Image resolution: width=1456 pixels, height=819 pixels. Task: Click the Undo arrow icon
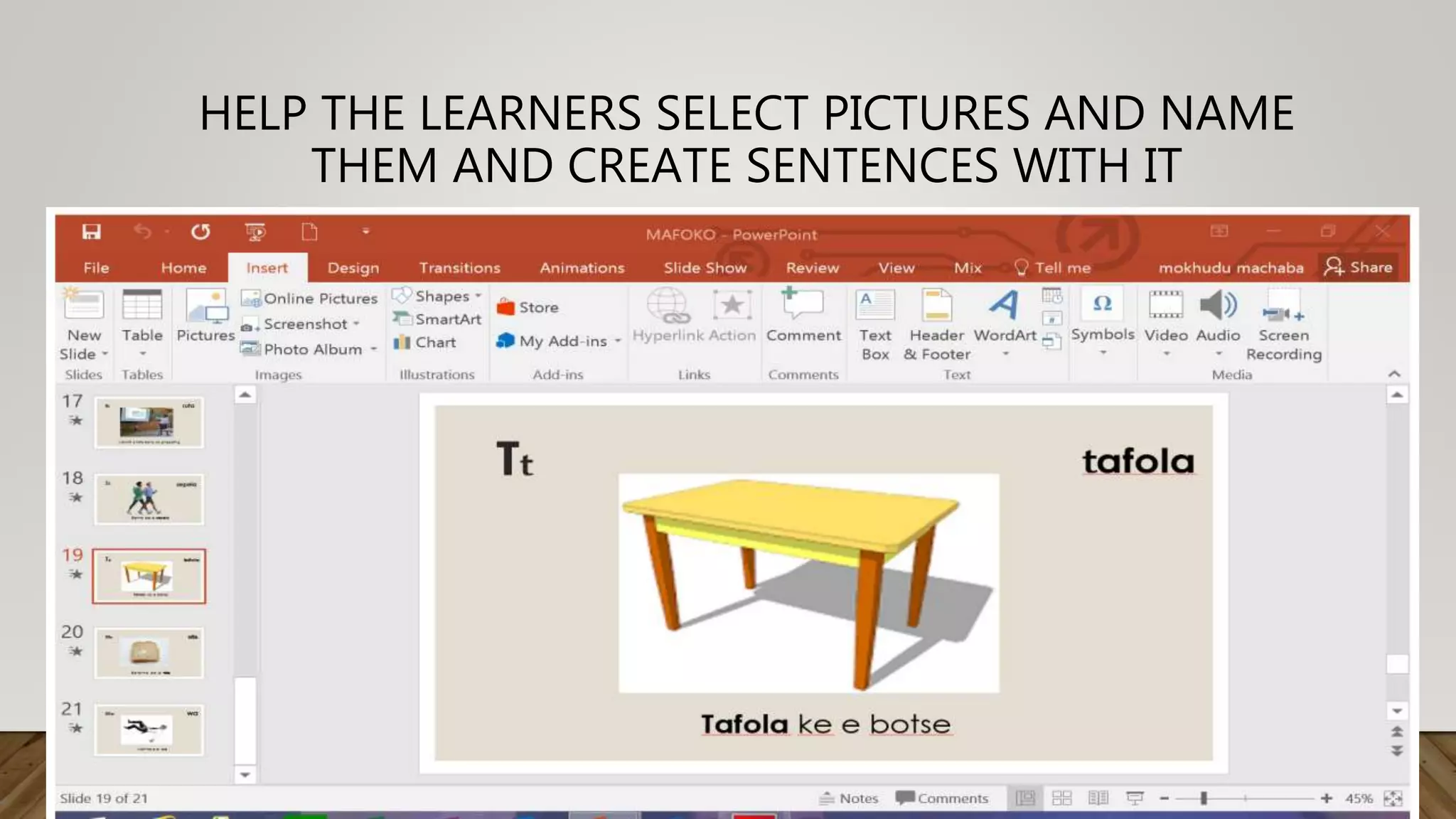(143, 231)
